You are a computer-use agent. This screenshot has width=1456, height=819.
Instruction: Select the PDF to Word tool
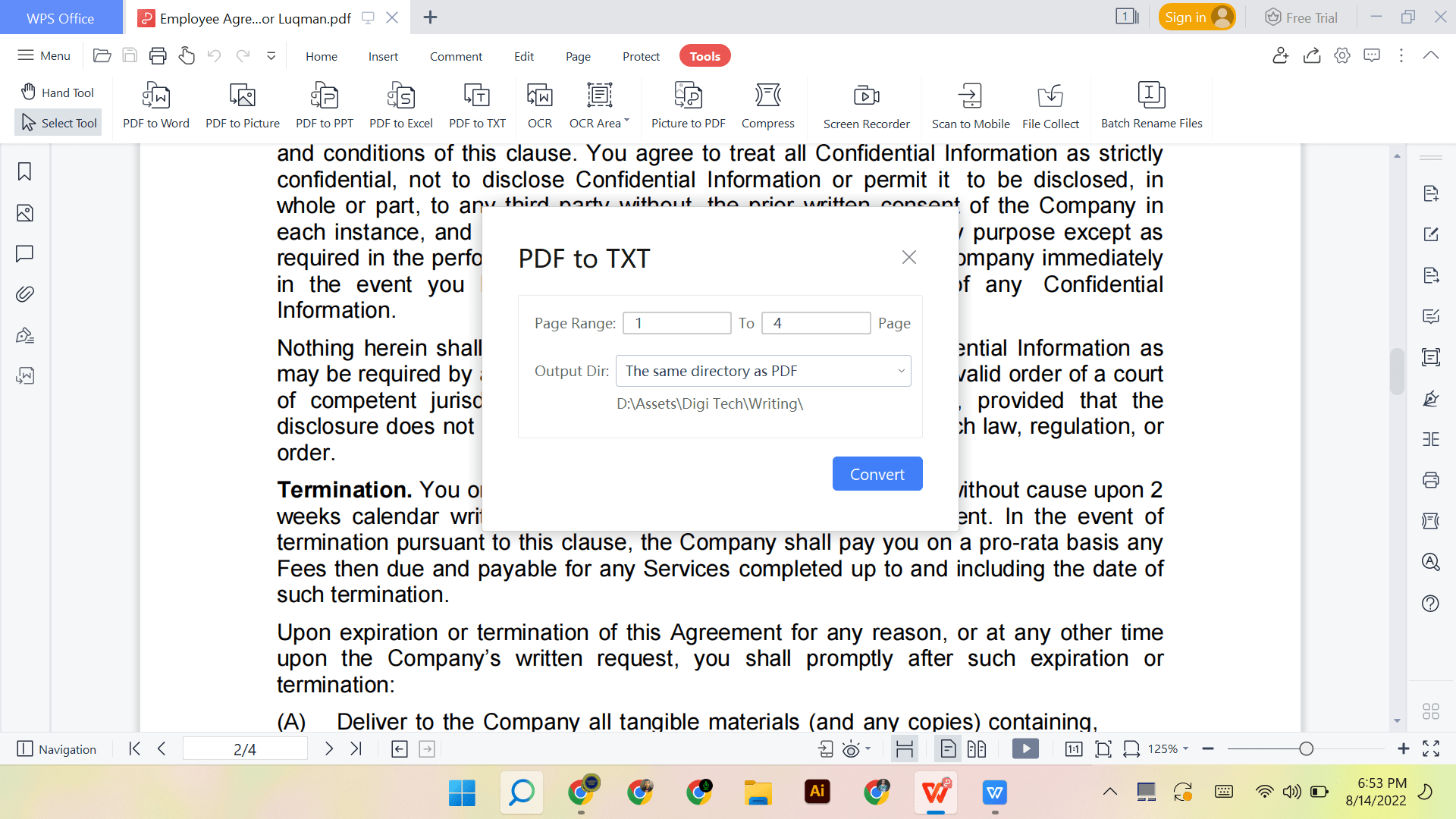click(156, 105)
